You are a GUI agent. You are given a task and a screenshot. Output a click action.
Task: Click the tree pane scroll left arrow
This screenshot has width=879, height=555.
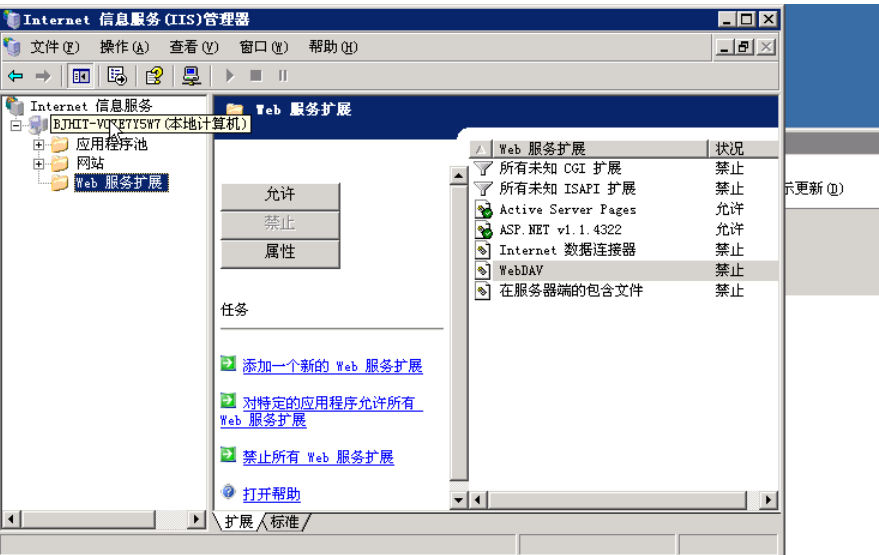(11, 519)
